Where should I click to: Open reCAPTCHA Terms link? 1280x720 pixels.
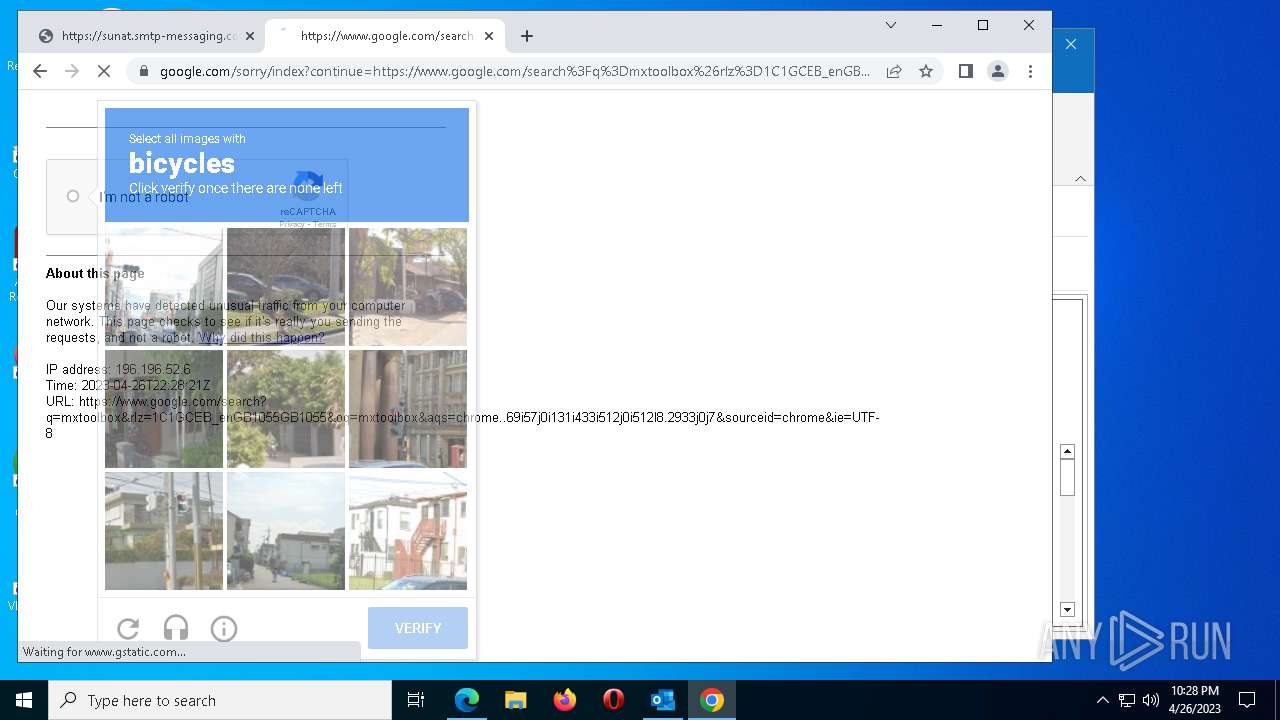[x=325, y=224]
